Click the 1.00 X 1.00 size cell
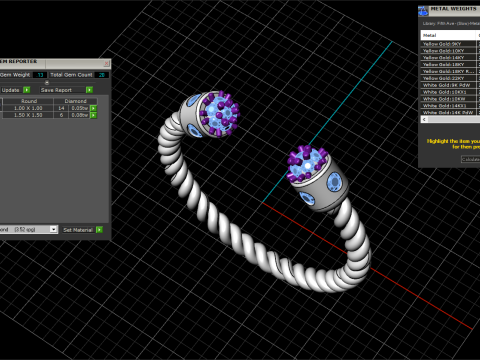The image size is (480, 360). tap(28, 108)
